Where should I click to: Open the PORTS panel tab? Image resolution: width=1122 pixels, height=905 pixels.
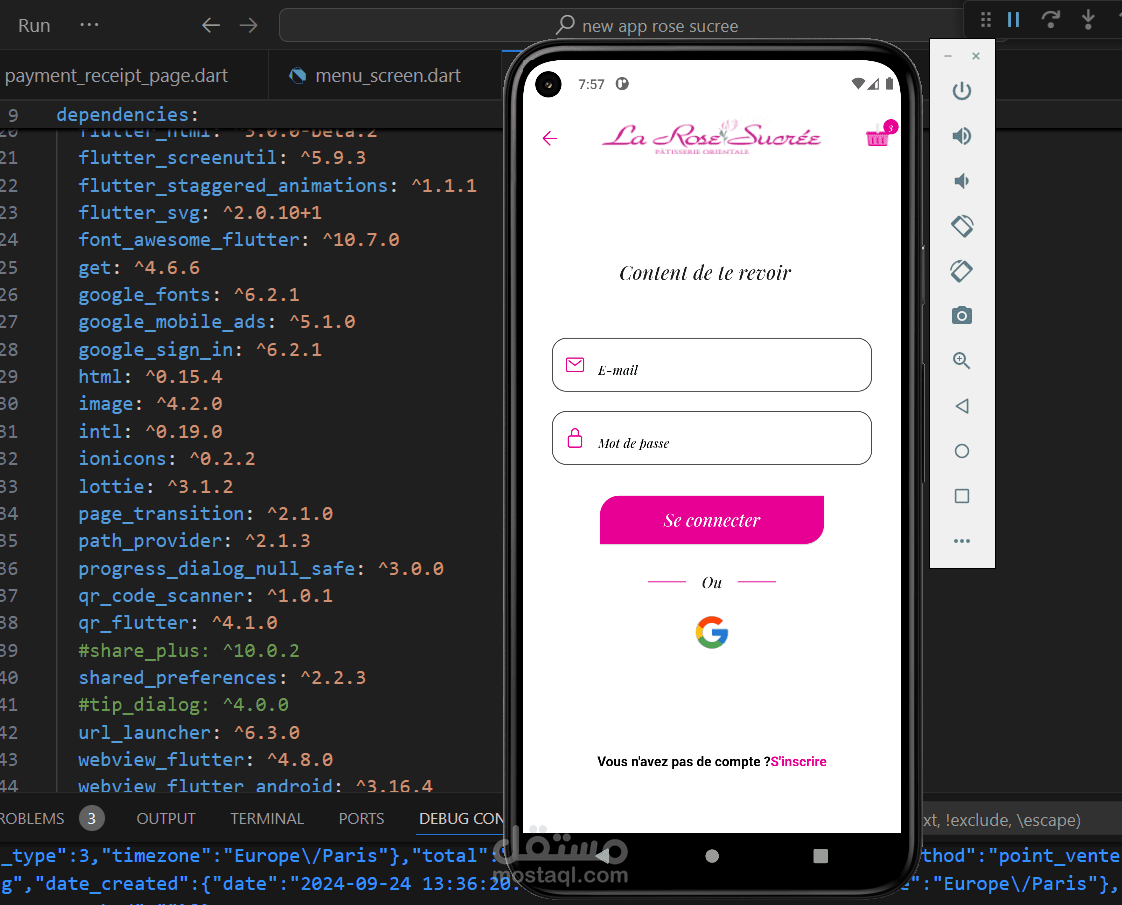point(361,818)
